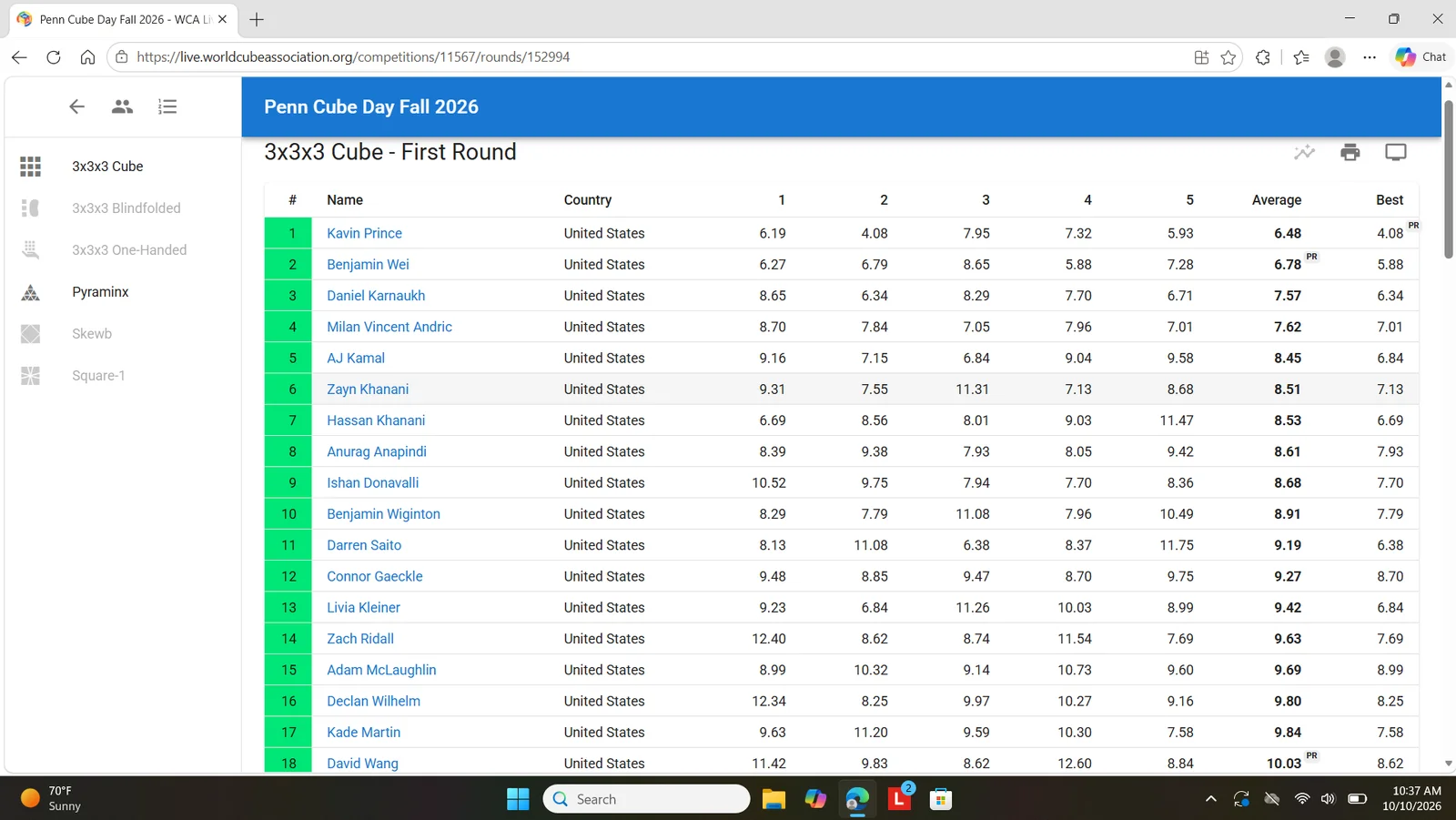Screen dimensions: 1456x820
Task: Select 3x3x3 Blindfolded in the sidebar
Action: tap(126, 208)
